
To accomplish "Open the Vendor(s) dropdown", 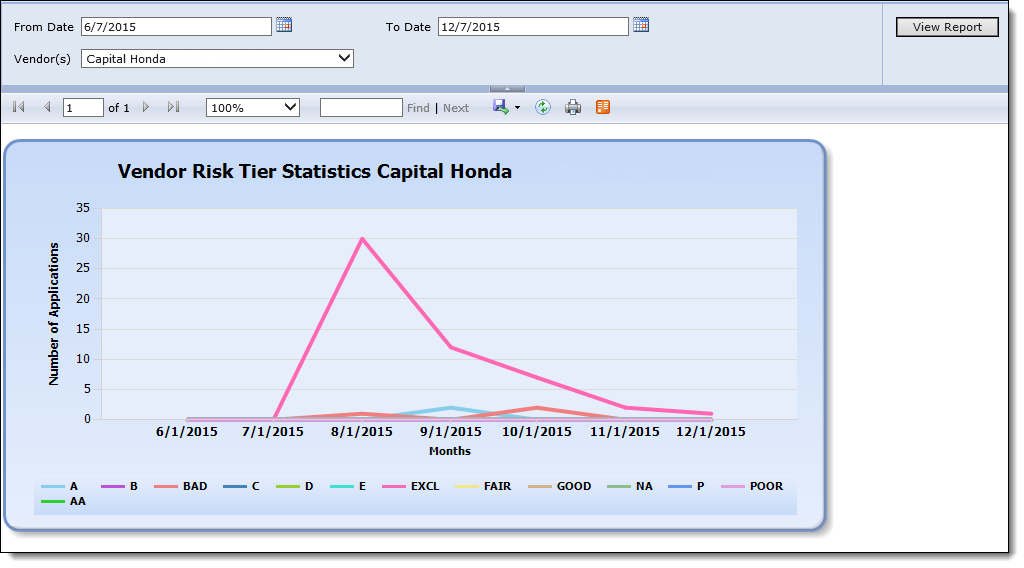I will click(217, 59).
